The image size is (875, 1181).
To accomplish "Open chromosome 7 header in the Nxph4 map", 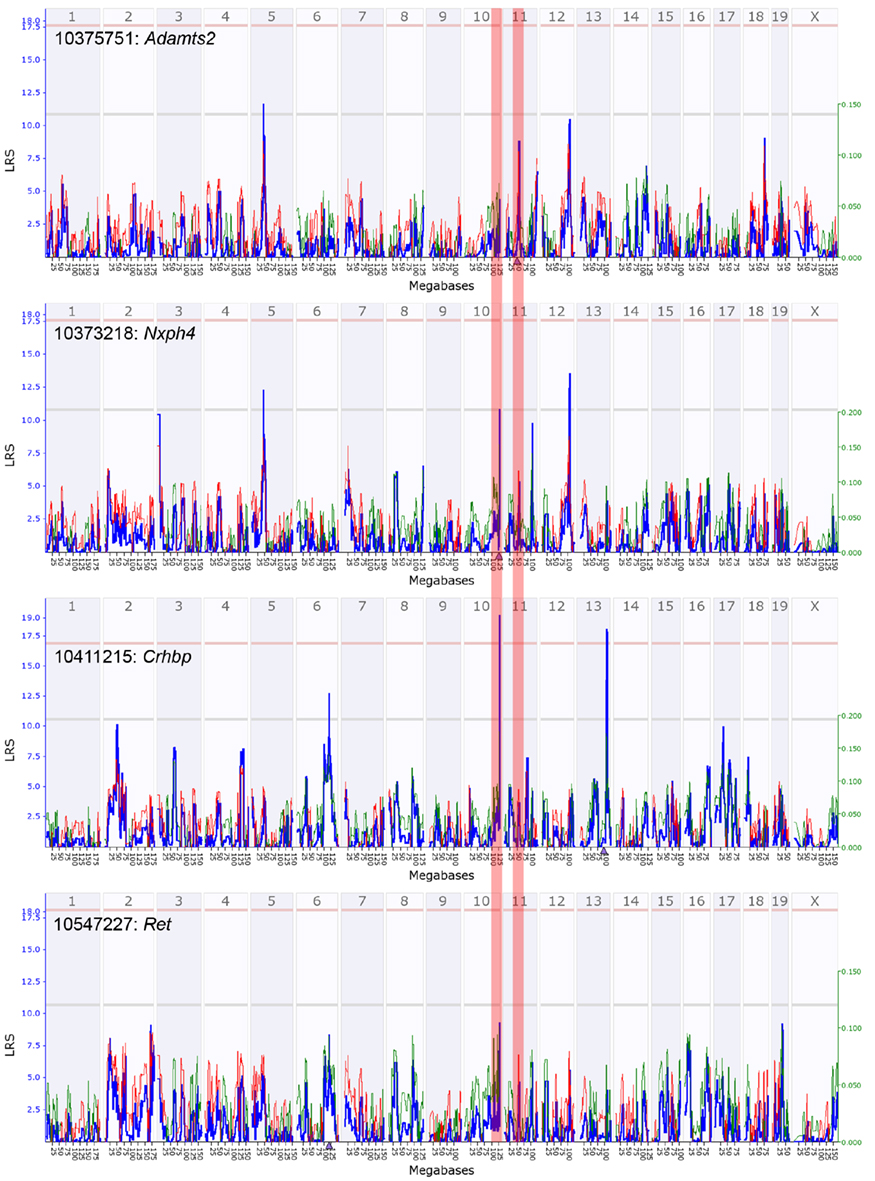I will [362, 311].
